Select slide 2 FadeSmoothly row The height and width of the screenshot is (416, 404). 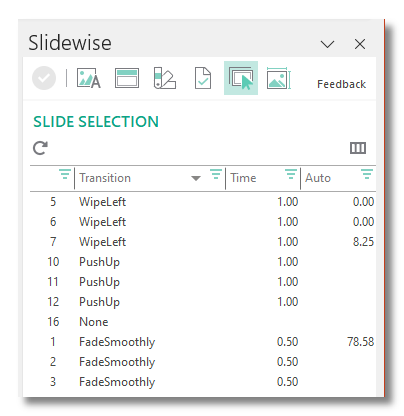pos(203,362)
